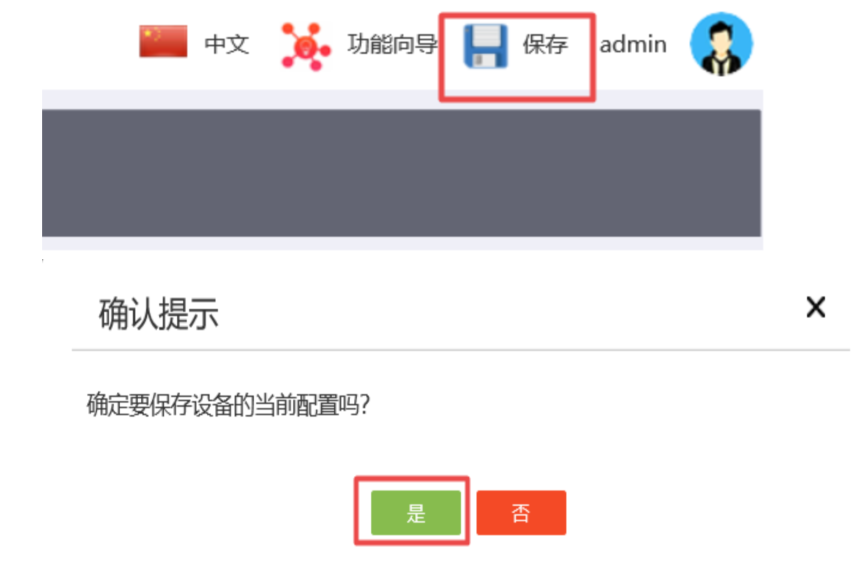Open the 功能向导 function wizard

(392, 44)
